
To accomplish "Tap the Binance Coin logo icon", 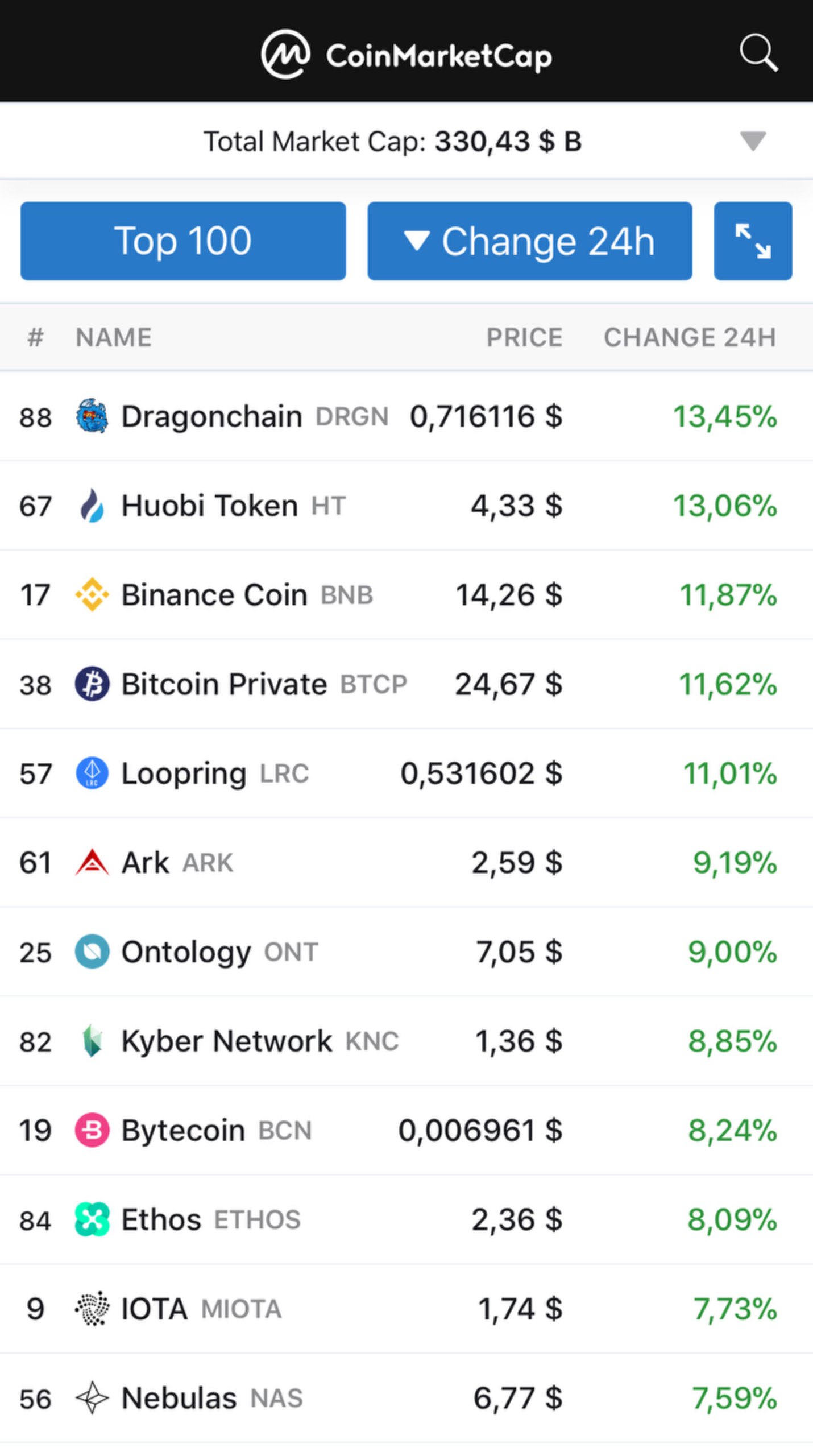I will (x=92, y=594).
